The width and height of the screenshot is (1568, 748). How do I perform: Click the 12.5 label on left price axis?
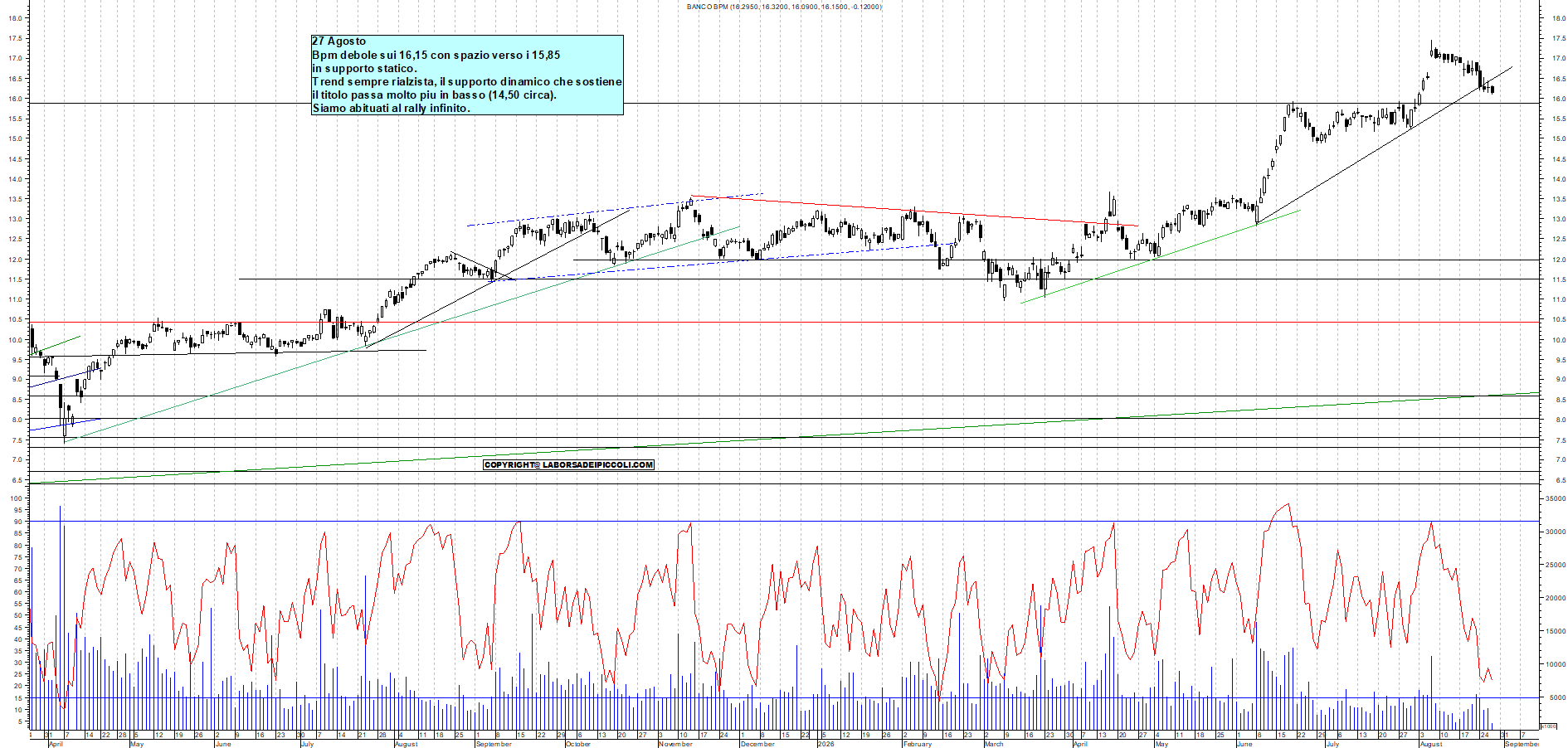17,240
